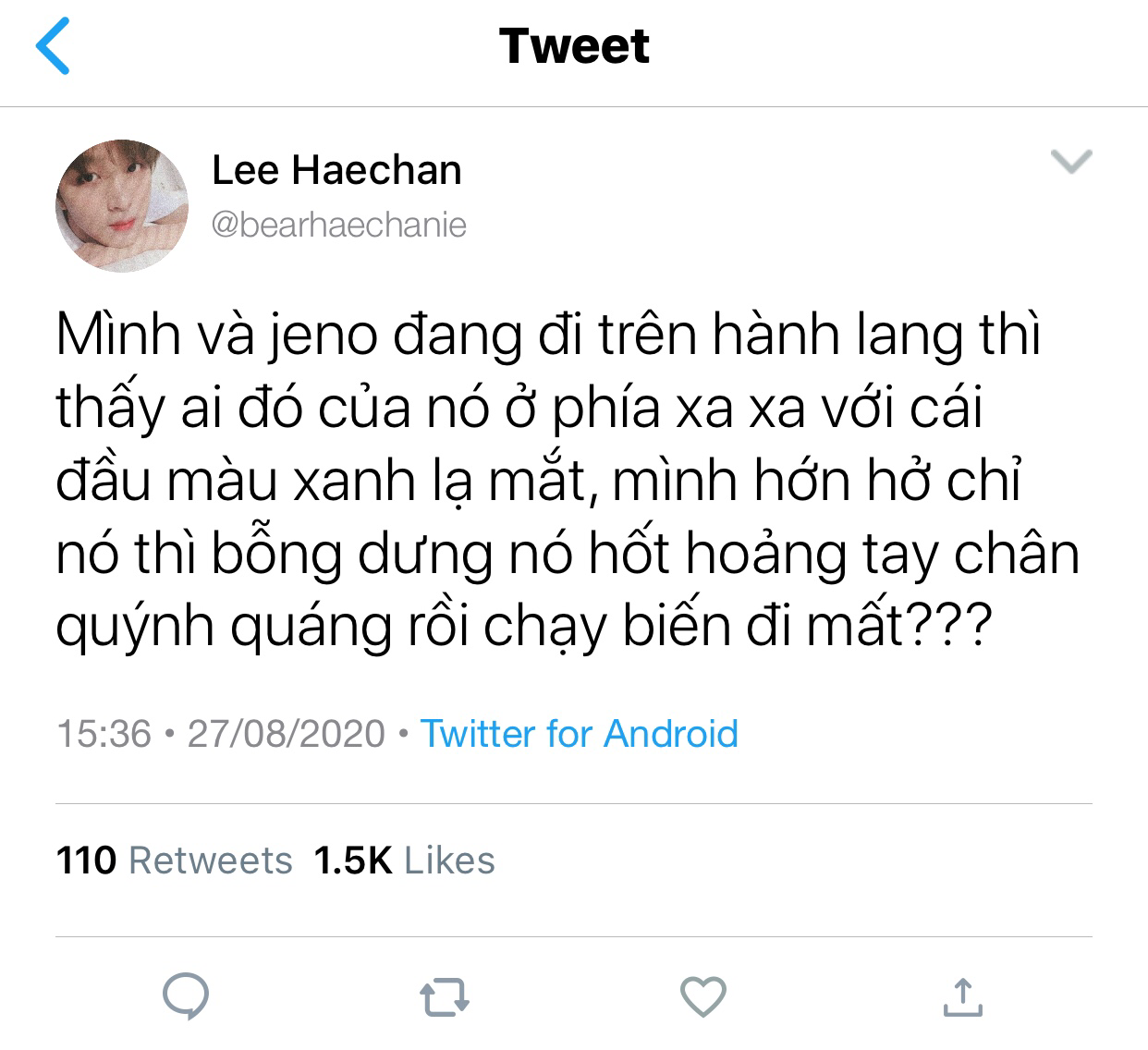
Task: Tap the reply speech bubble icon
Action: click(x=186, y=996)
